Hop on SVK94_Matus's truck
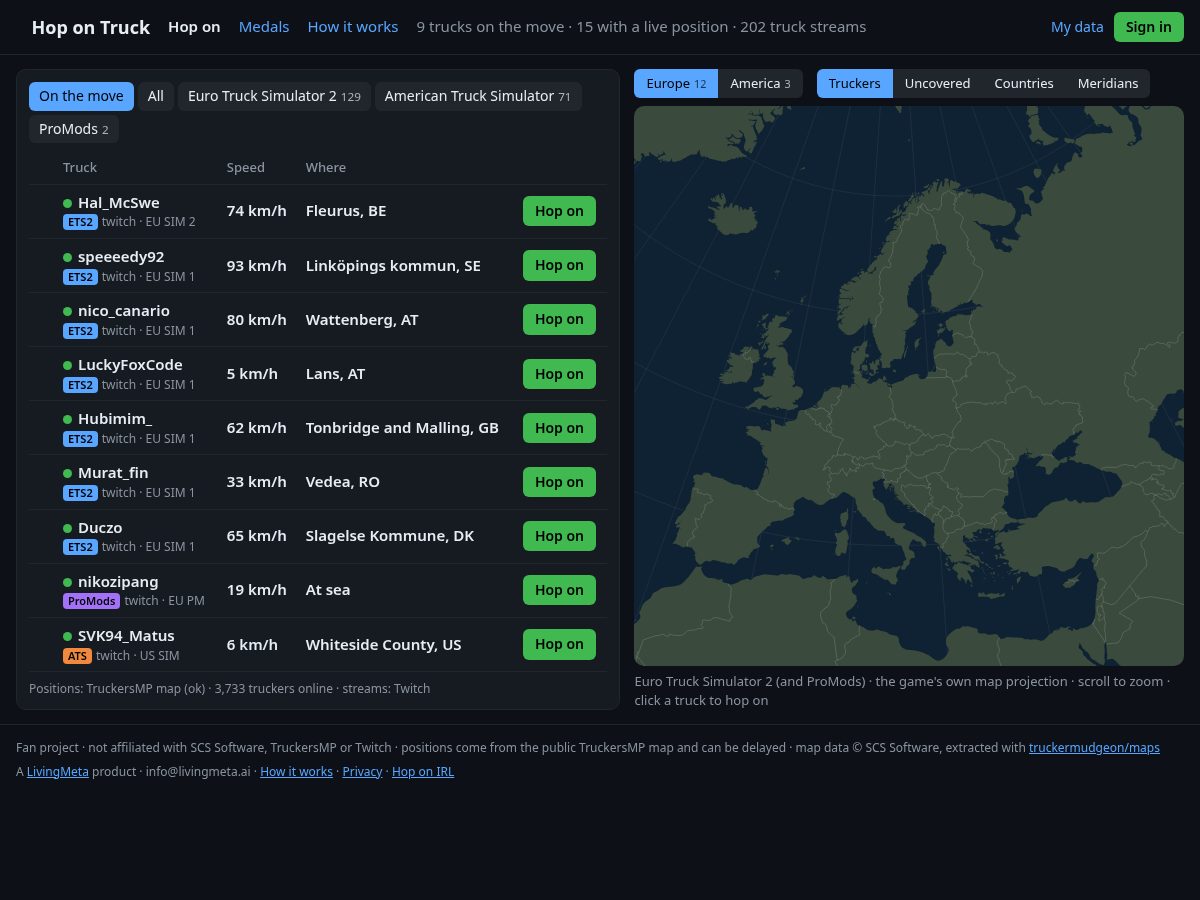The width and height of the screenshot is (1200, 900). (x=559, y=644)
